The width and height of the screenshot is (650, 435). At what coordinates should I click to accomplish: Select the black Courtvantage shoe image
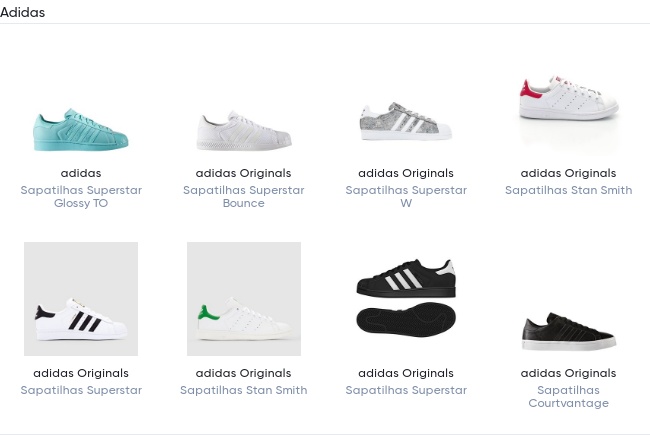click(568, 331)
